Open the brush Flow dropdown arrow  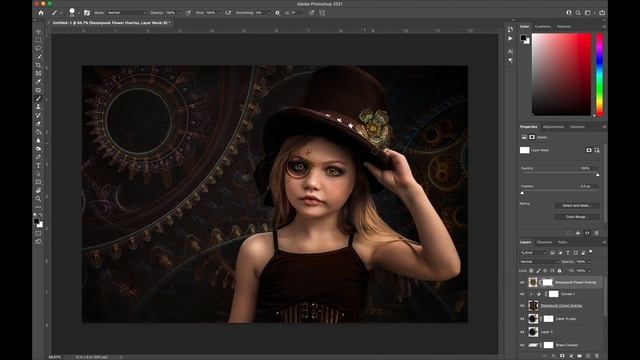tap(219, 13)
